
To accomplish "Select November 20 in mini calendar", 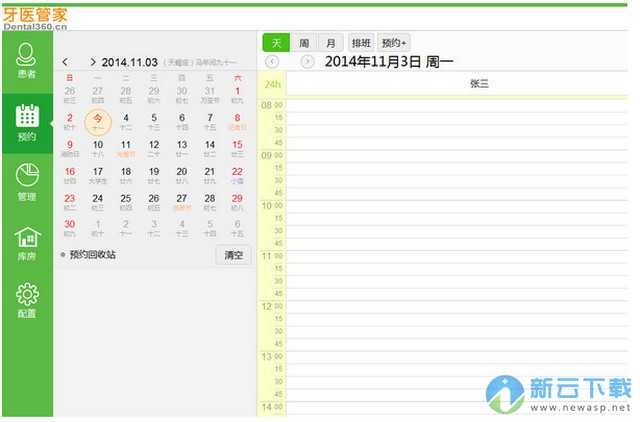I will coord(182,175).
